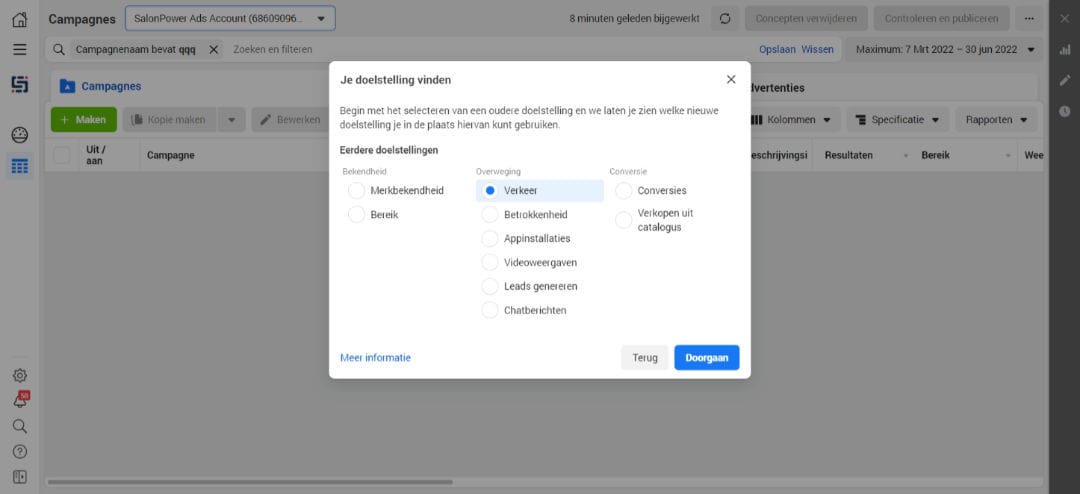The width and height of the screenshot is (1080, 494).
Task: Click Controleren en publiceren button
Action: pos(942,19)
